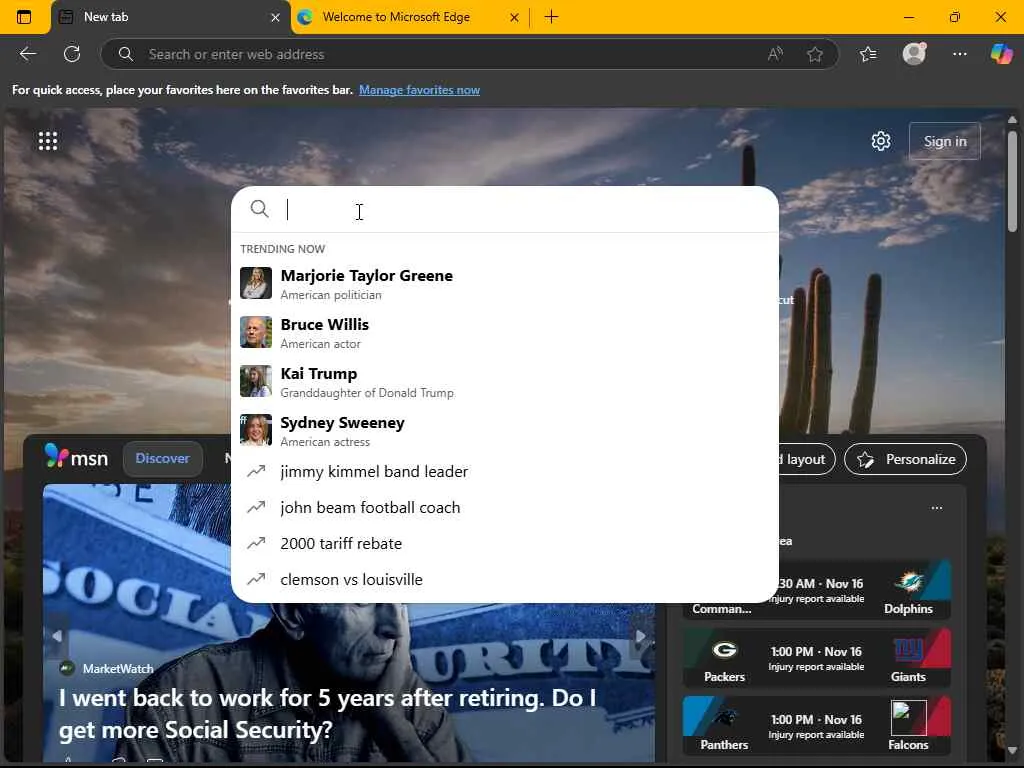
Task: Open the Copilot icon in toolbar
Action: tap(1001, 54)
